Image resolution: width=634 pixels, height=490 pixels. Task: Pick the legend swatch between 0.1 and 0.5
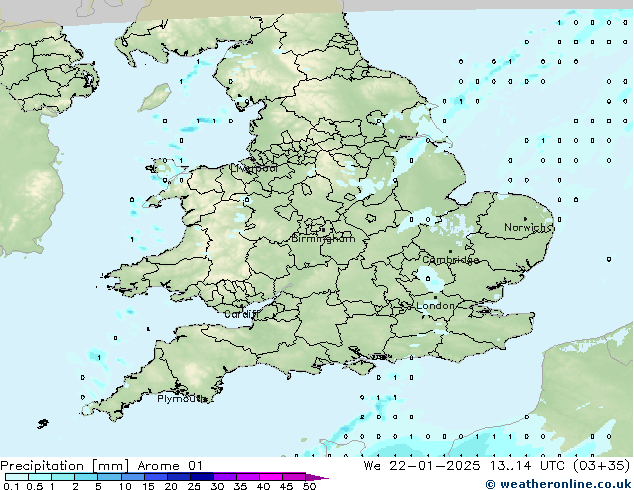click(x=17, y=477)
